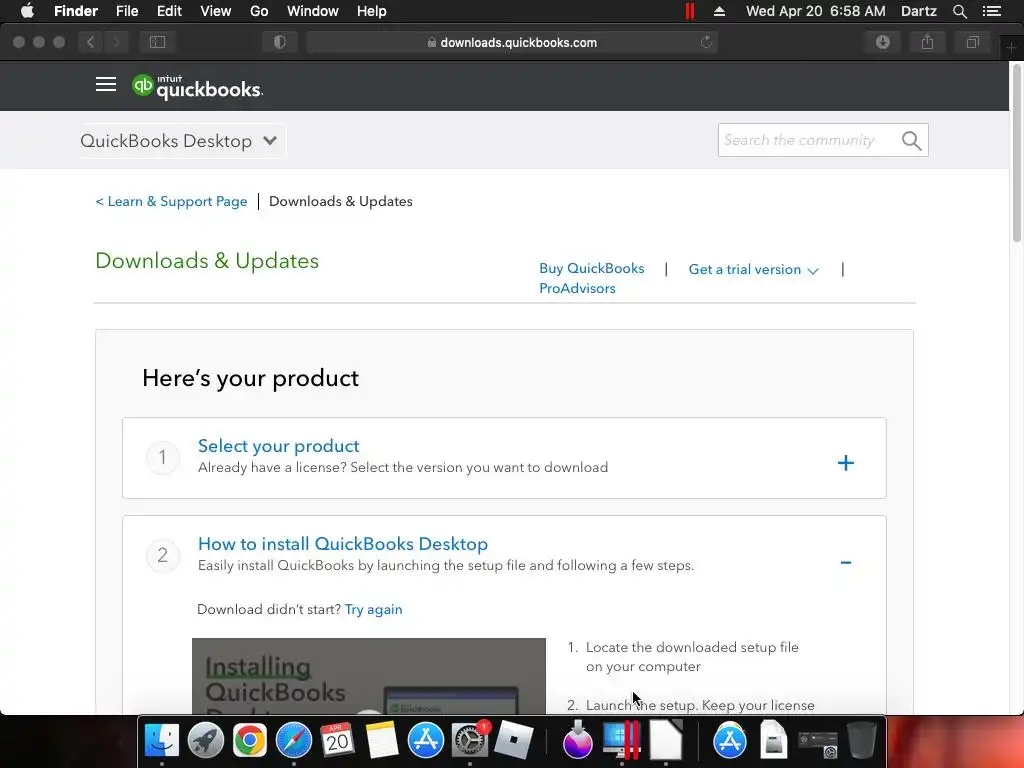This screenshot has height=768, width=1024.
Task: Go back with Safari's back arrow
Action: click(91, 42)
